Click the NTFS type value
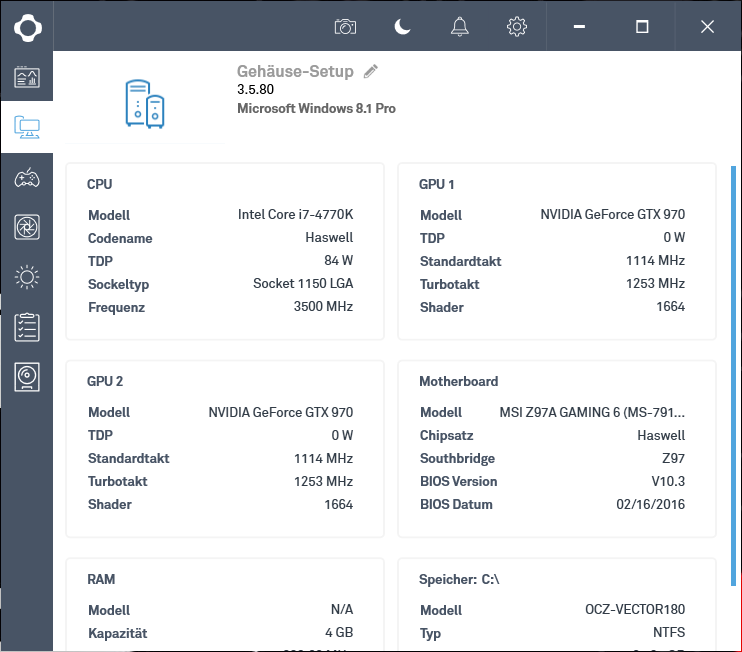742x652 pixels. [x=669, y=632]
